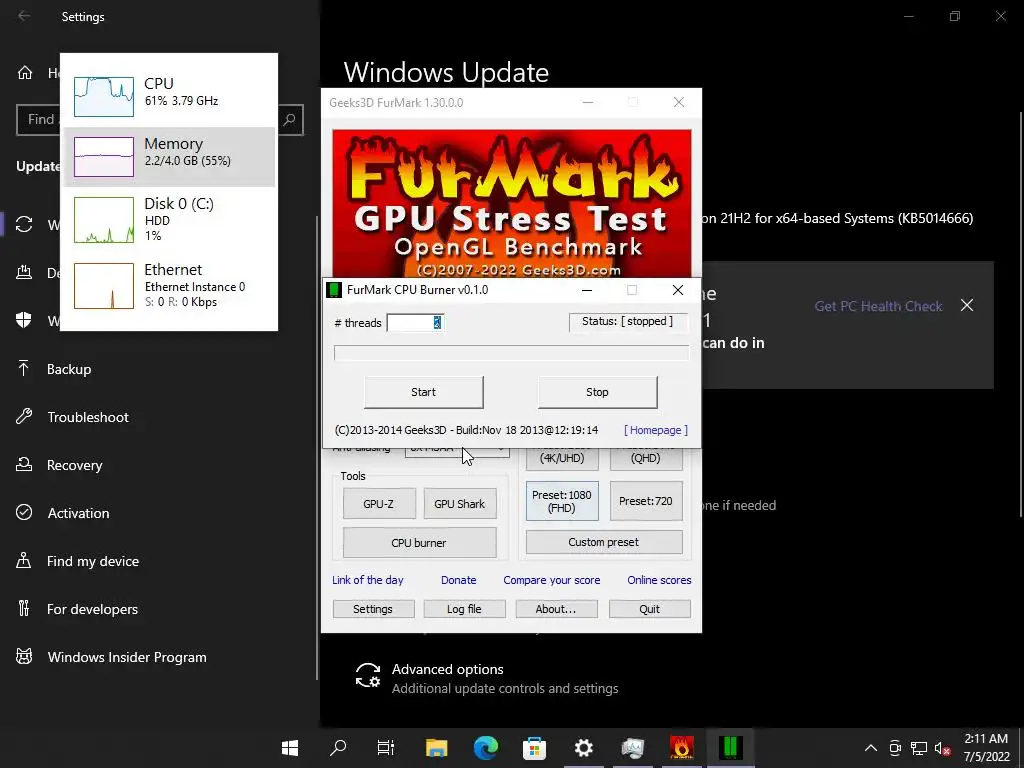Select Disk 0 (C:) performance entry
Image resolution: width=1024 pixels, height=768 pixels.
coord(169,220)
